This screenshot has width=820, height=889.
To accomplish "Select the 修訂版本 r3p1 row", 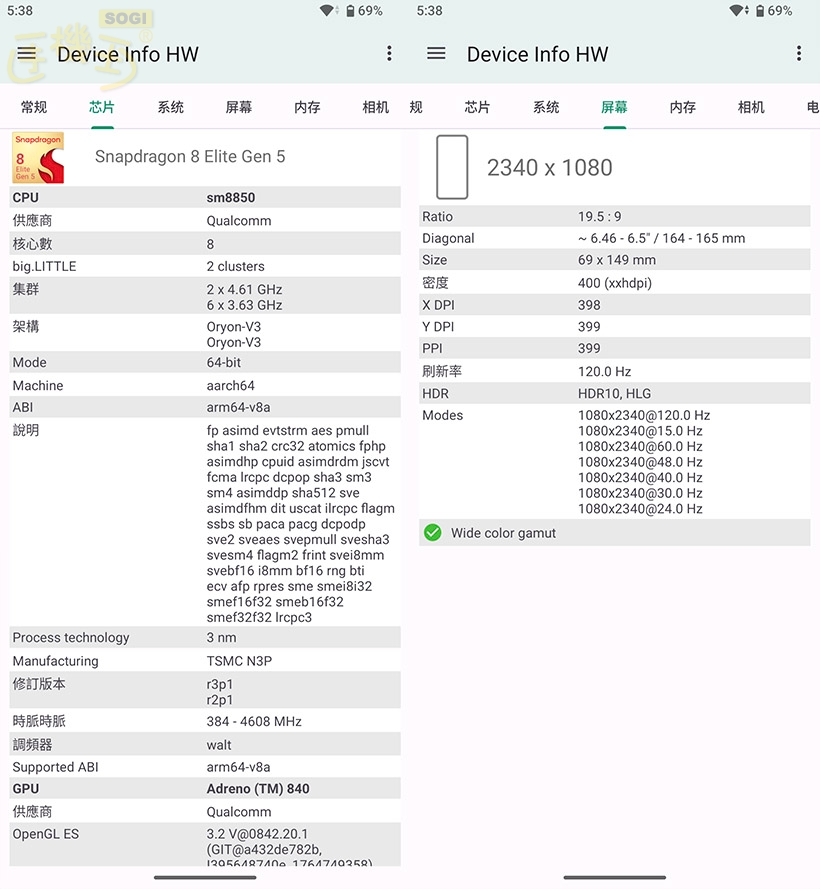I will pos(205,691).
